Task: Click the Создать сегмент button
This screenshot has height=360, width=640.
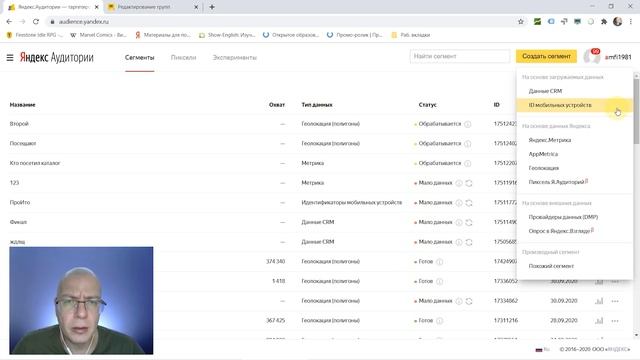Action: [546, 56]
